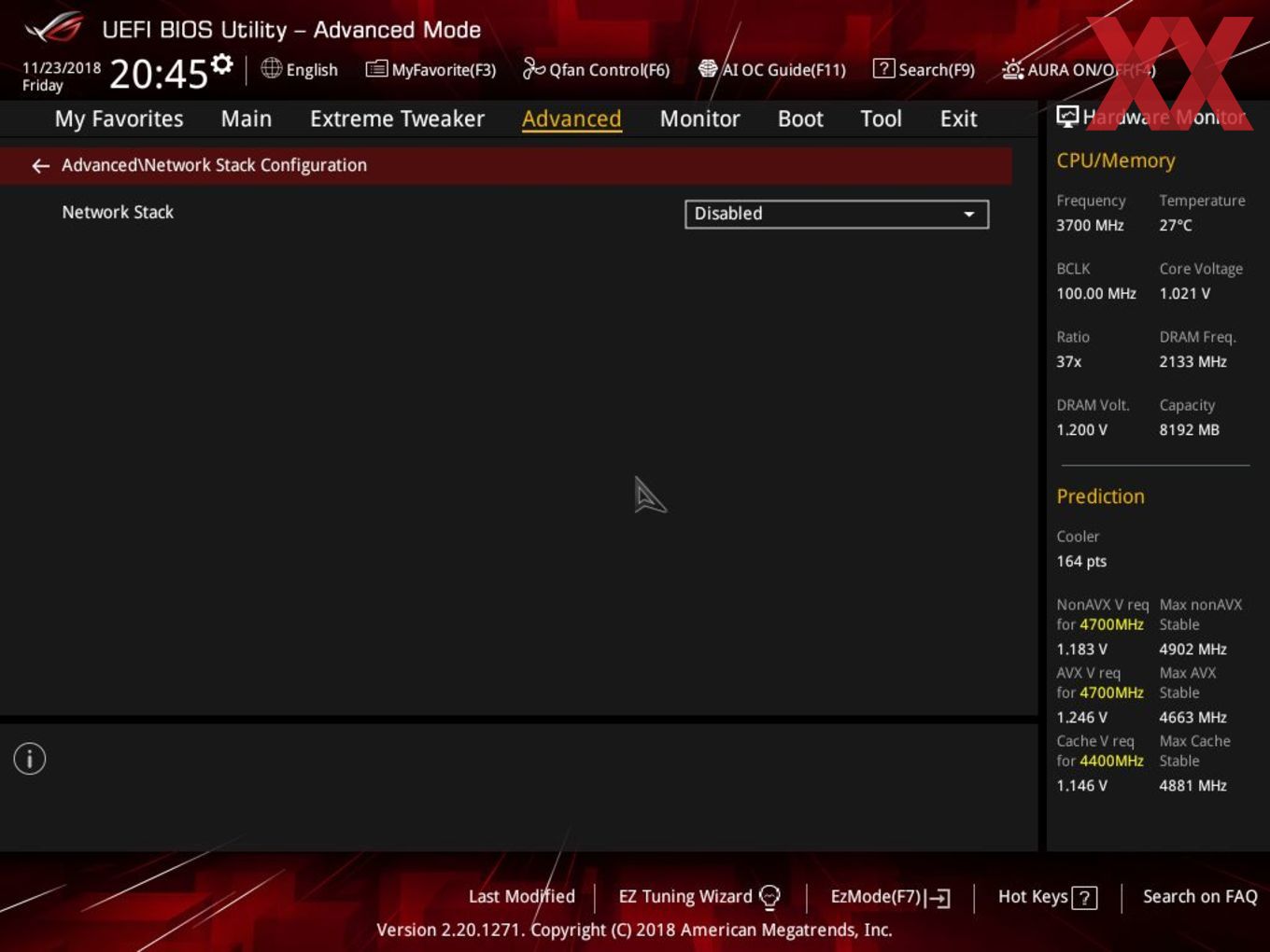Click the Version 2.20.1271 copyright line
The image size is (1270, 952).
(634, 930)
